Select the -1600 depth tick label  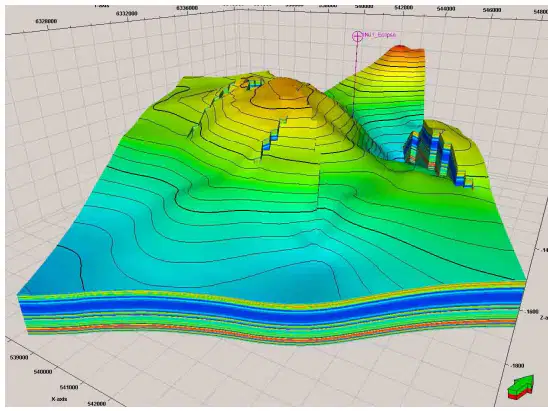pyautogui.click(x=532, y=311)
